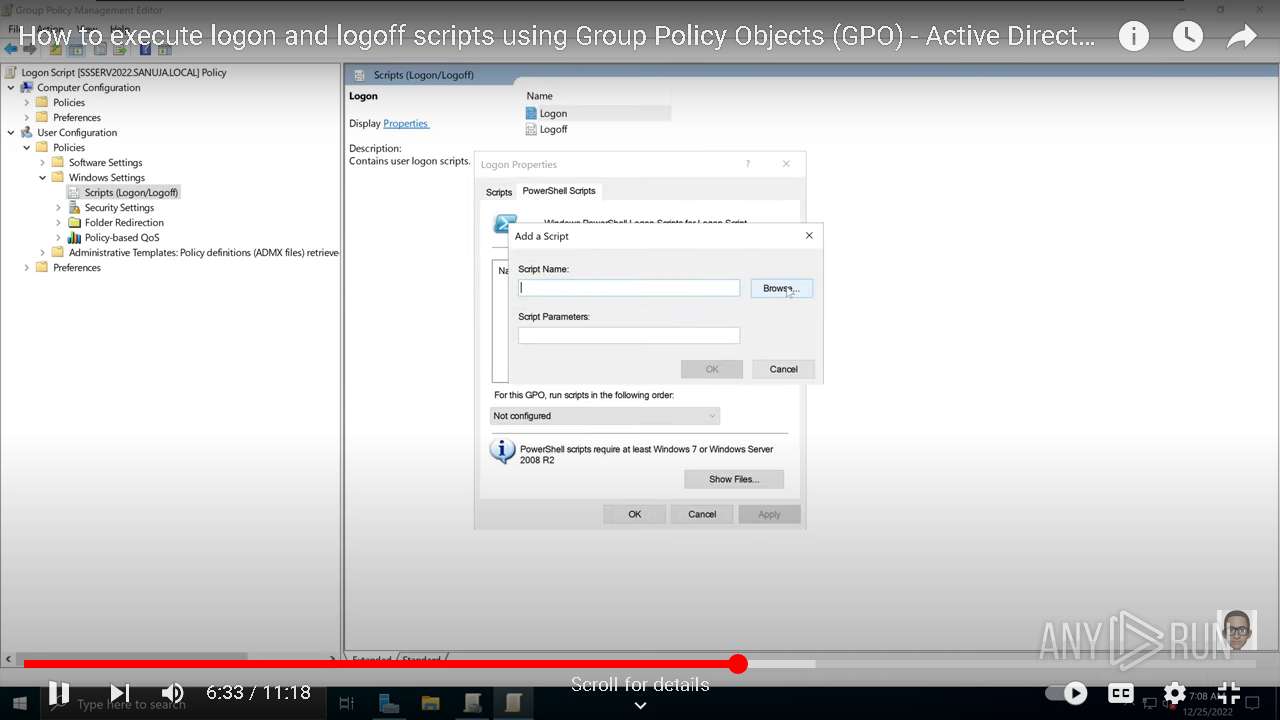Click Cancel in Logon Properties
Screen dimensions: 1280x720
[702, 514]
